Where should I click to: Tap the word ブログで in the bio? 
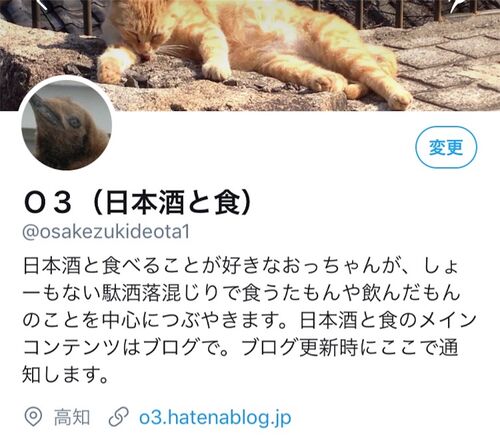(x=181, y=347)
